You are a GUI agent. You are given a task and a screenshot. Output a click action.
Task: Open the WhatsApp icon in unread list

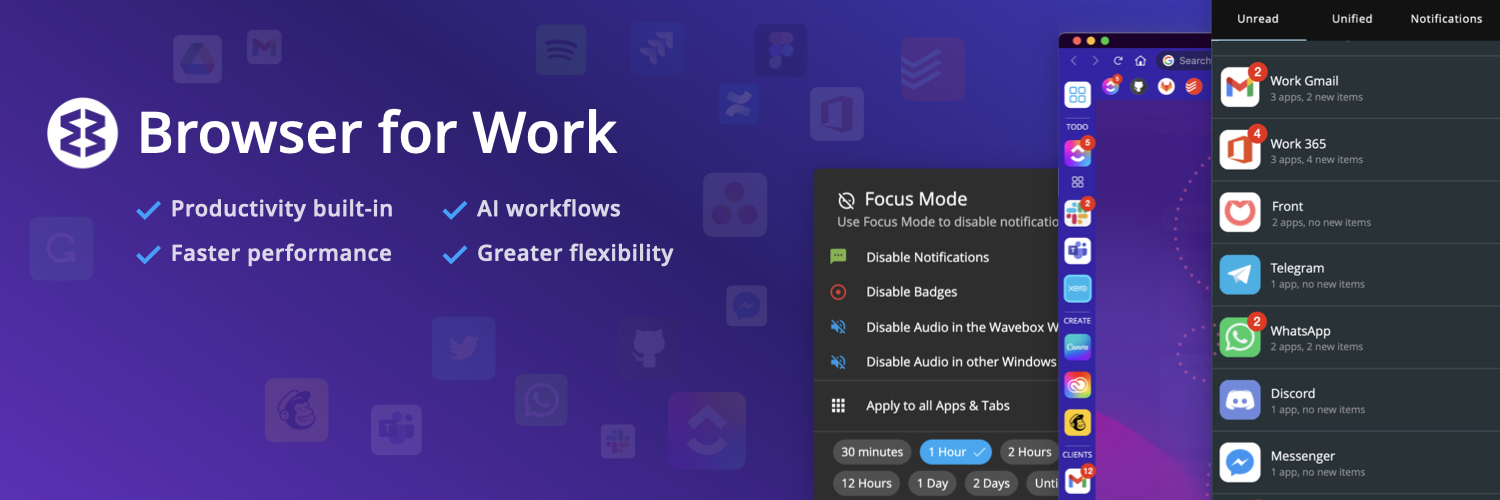pos(1240,337)
